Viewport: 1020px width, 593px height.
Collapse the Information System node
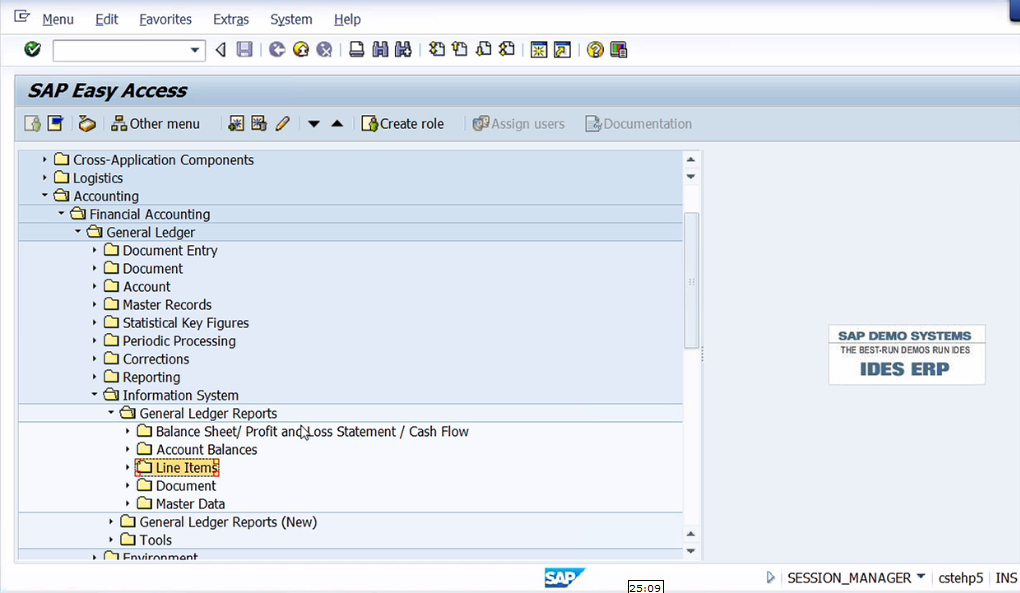(94, 395)
